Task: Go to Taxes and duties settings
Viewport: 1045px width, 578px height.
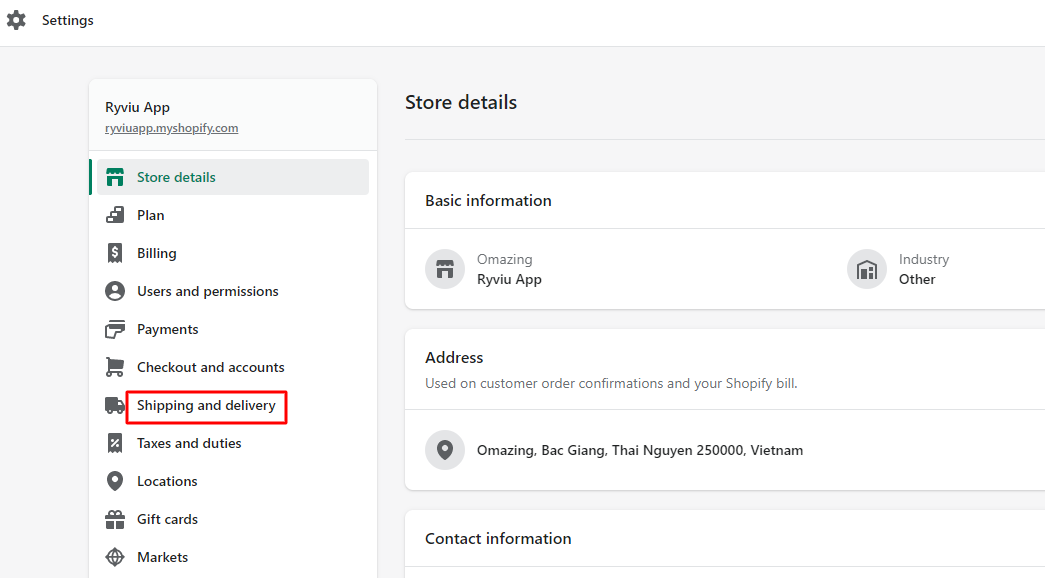Action: click(189, 443)
